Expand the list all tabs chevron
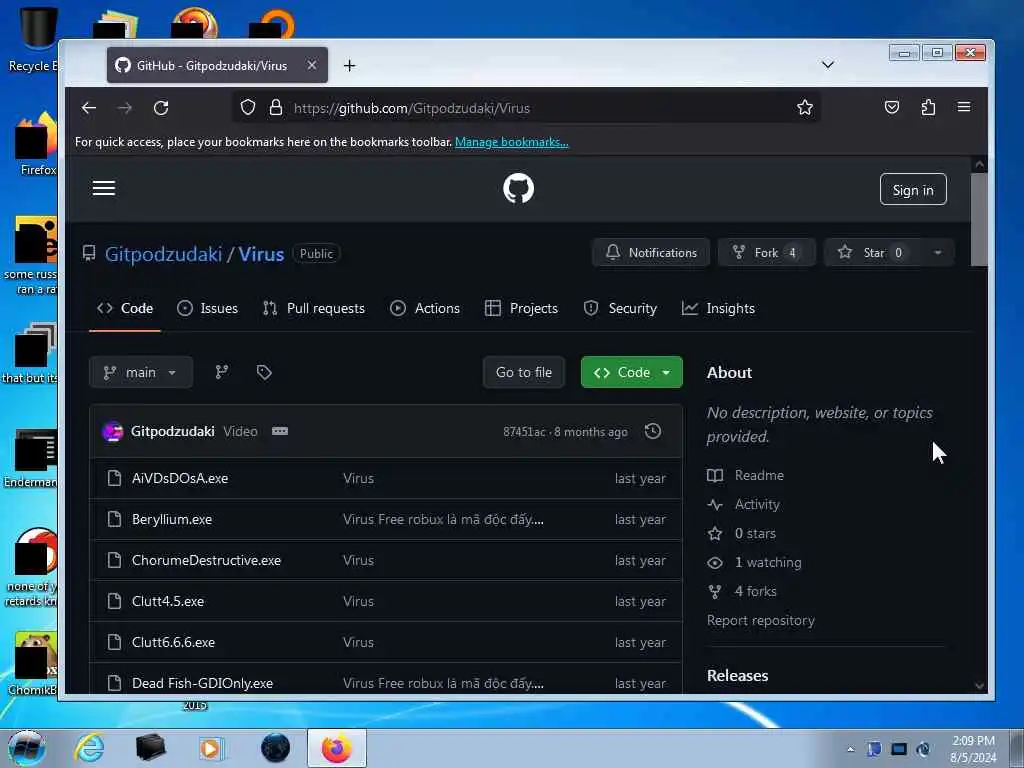Screen dimensions: 1024x768 827,64
